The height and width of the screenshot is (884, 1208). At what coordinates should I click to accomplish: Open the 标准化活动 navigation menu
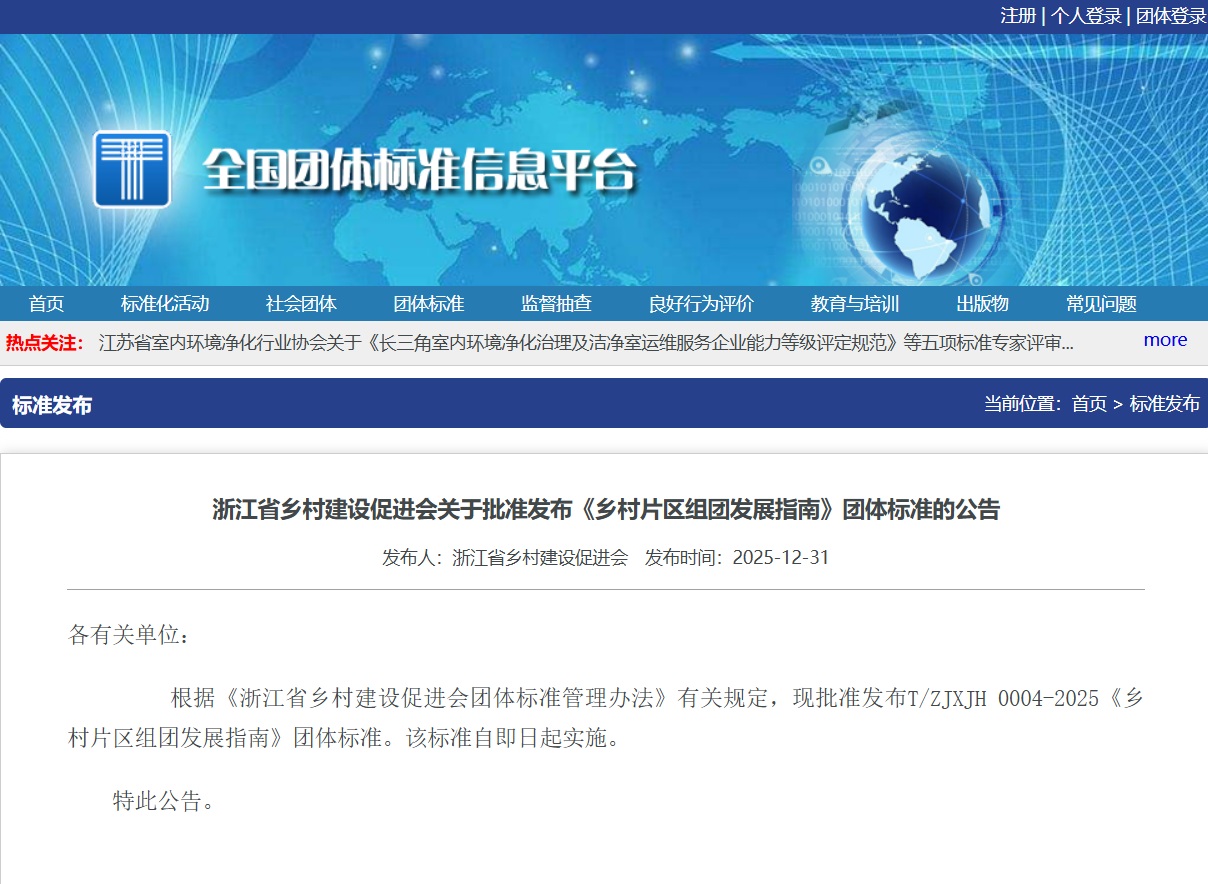(165, 304)
